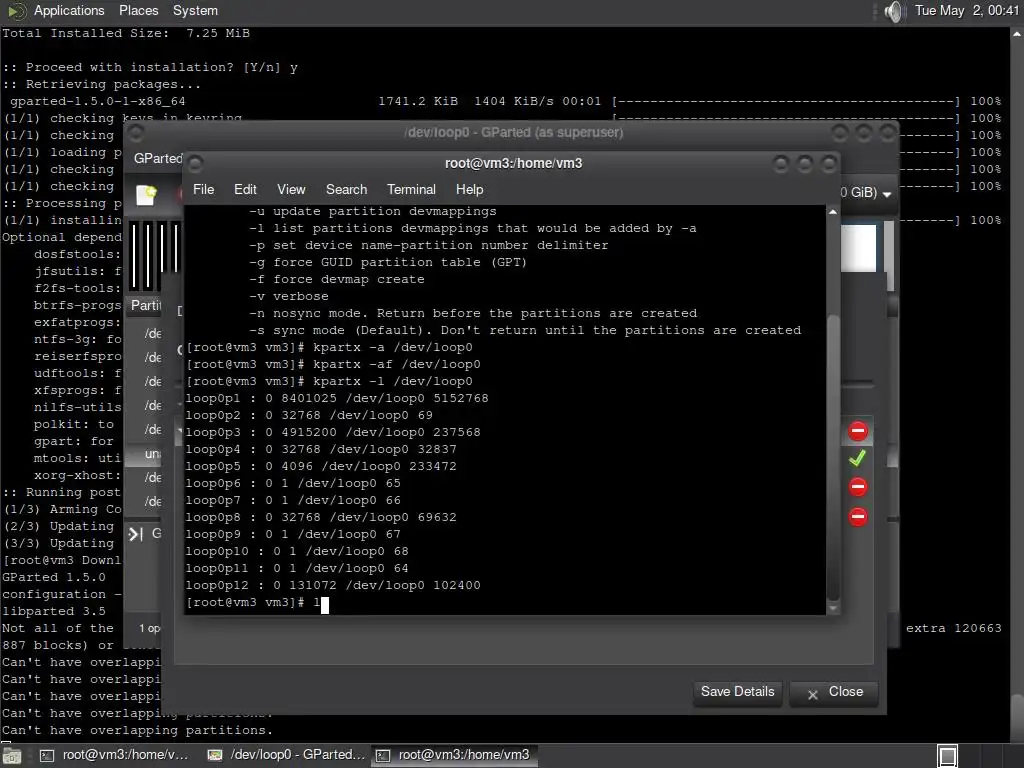
Task: Click 'GParted 1.5.0' line in background terminal
Action: [54, 577]
